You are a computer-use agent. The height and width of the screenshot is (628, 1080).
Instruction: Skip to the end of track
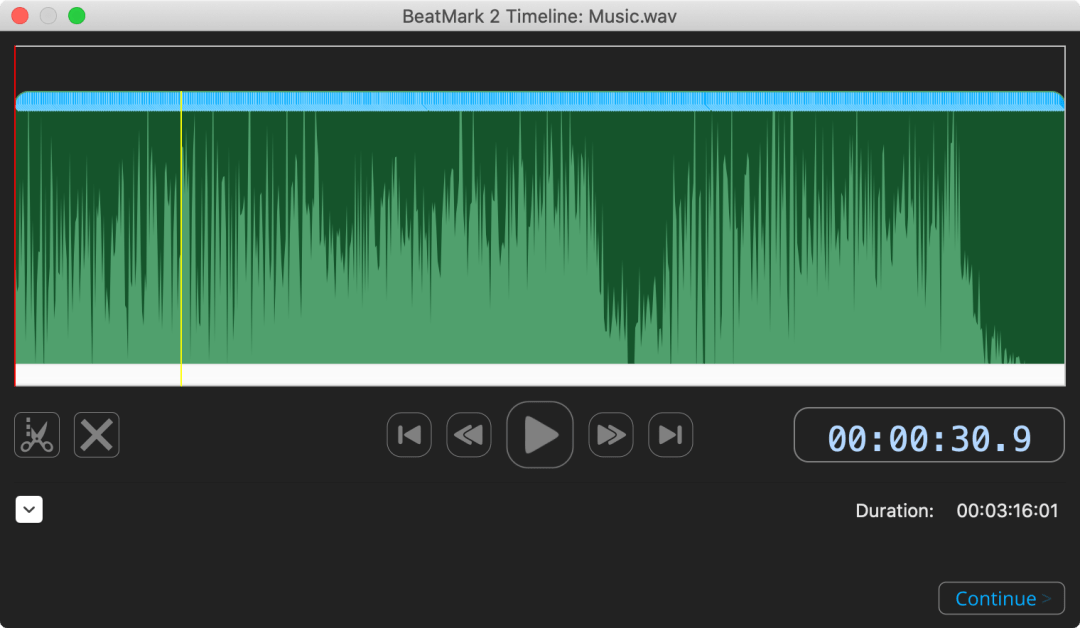(x=670, y=435)
